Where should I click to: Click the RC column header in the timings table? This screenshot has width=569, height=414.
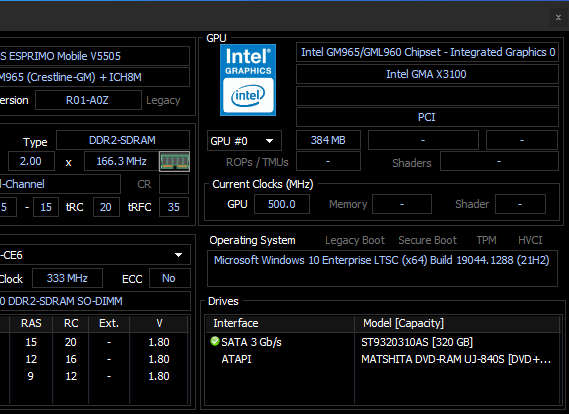[x=71, y=323]
